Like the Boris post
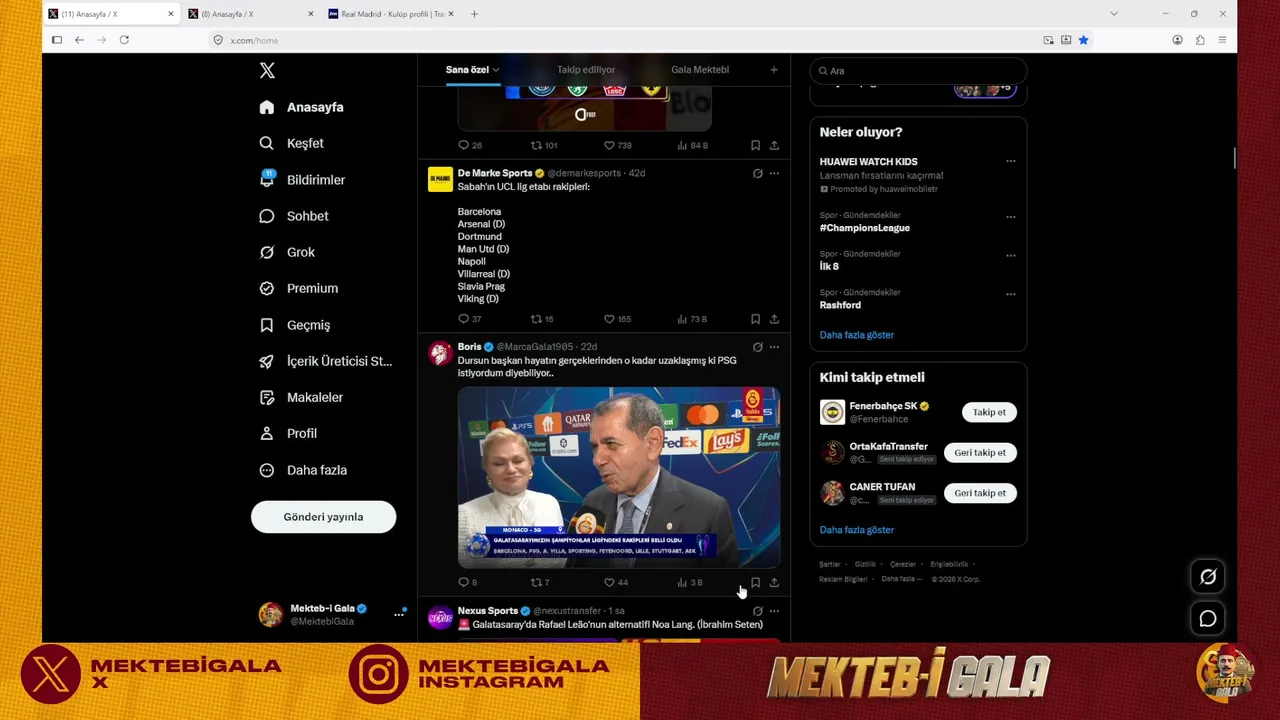 click(616, 582)
